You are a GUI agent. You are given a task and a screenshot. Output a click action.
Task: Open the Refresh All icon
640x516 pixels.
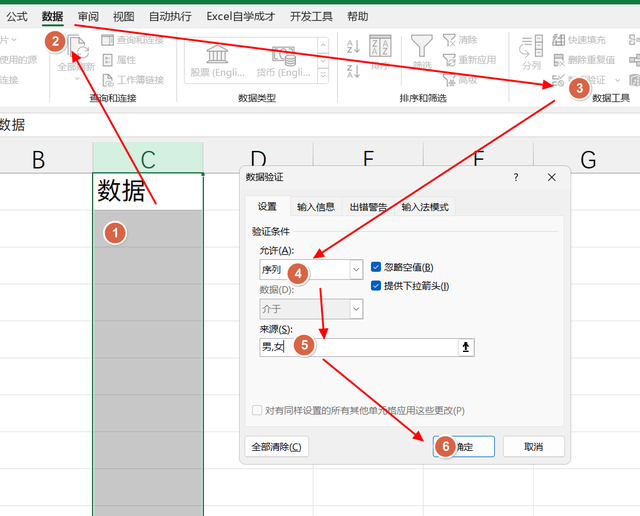point(78,48)
